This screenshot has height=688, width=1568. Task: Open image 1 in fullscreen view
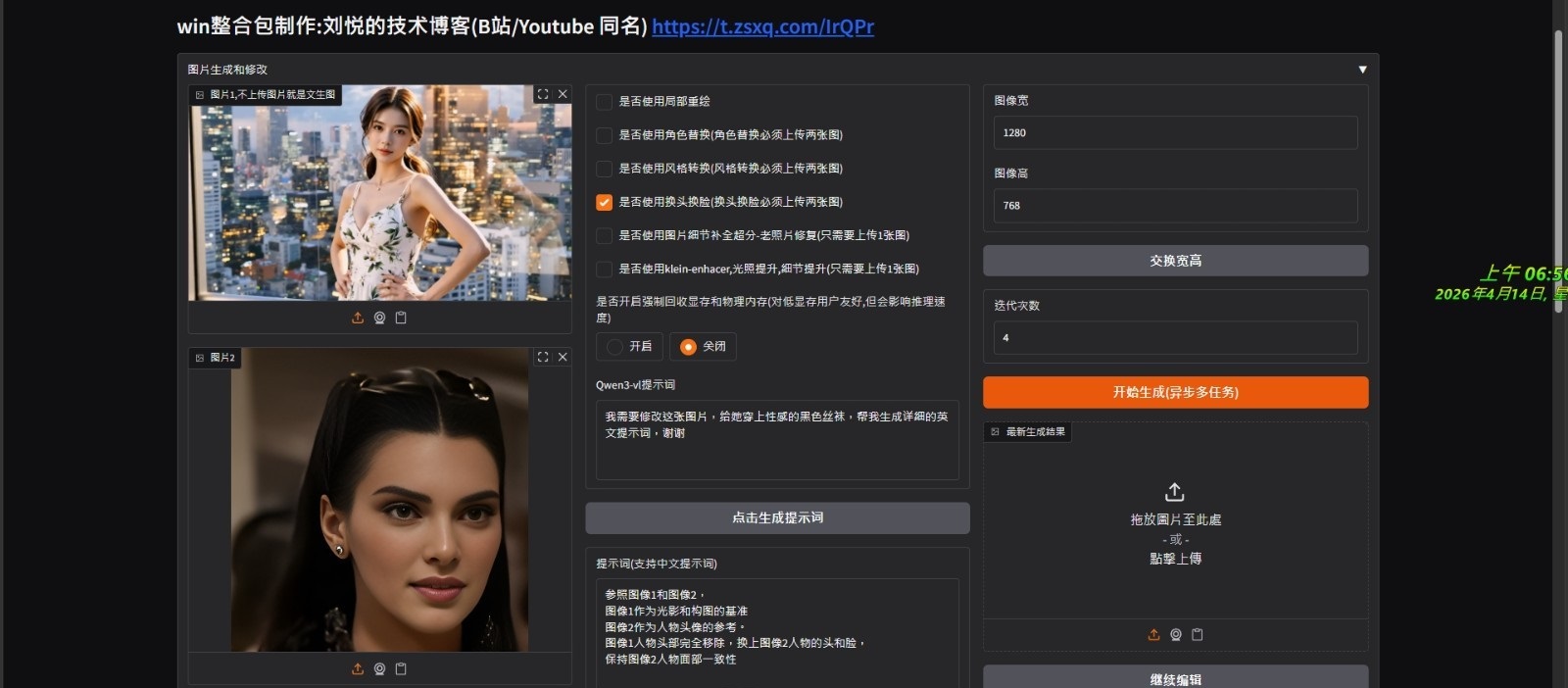[543, 94]
